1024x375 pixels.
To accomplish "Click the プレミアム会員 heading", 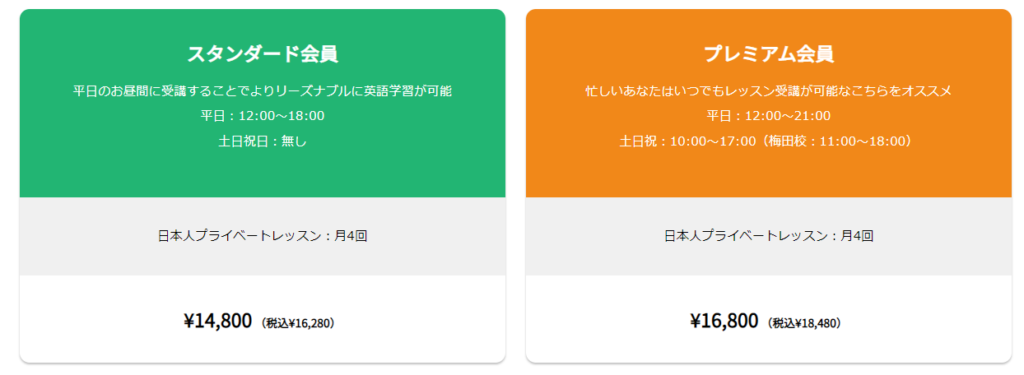I will [769, 54].
